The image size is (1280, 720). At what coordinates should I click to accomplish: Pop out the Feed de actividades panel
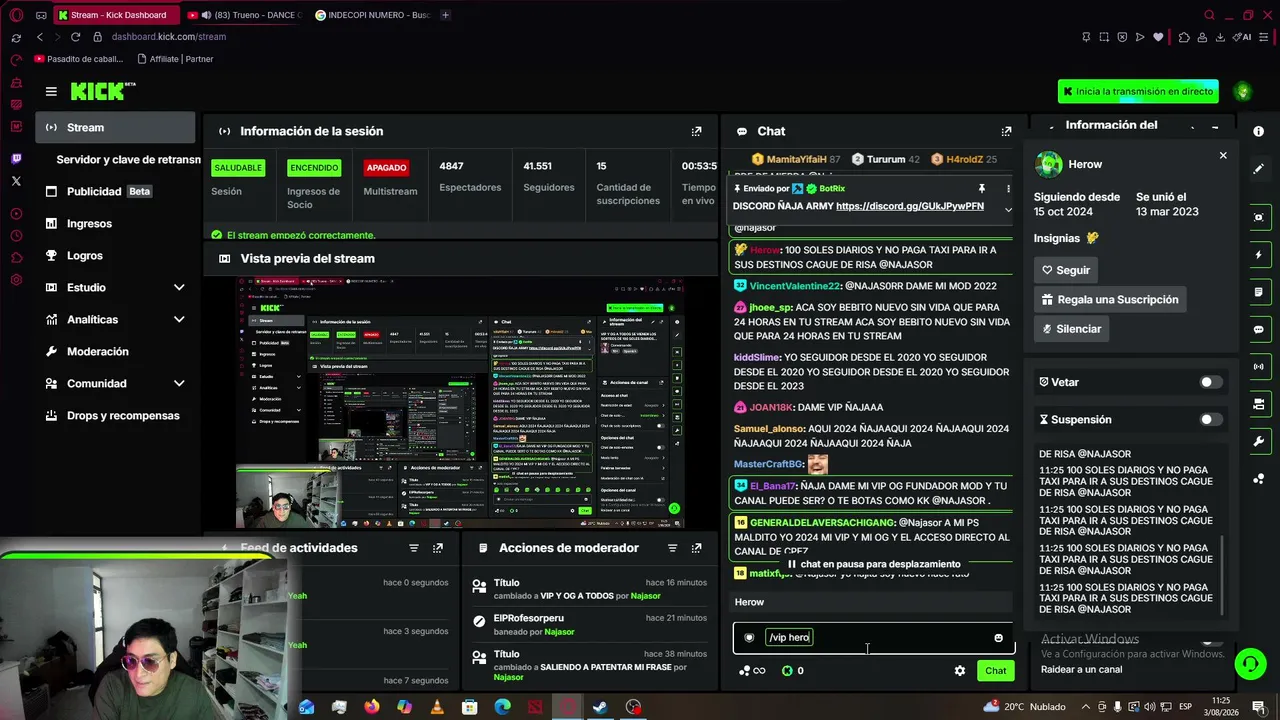coord(437,548)
